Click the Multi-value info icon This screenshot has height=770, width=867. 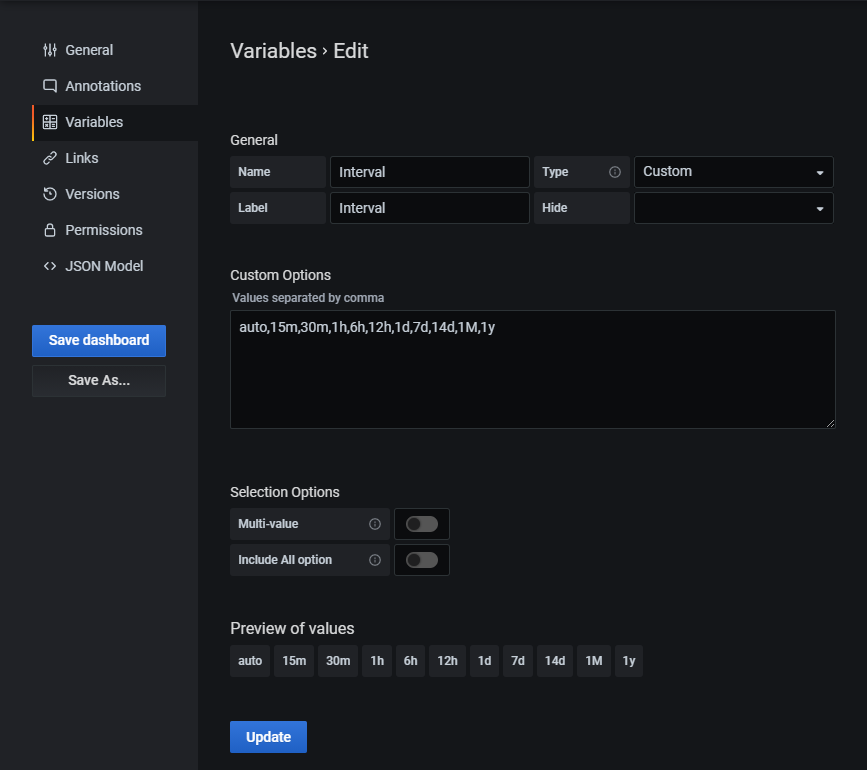[375, 524]
